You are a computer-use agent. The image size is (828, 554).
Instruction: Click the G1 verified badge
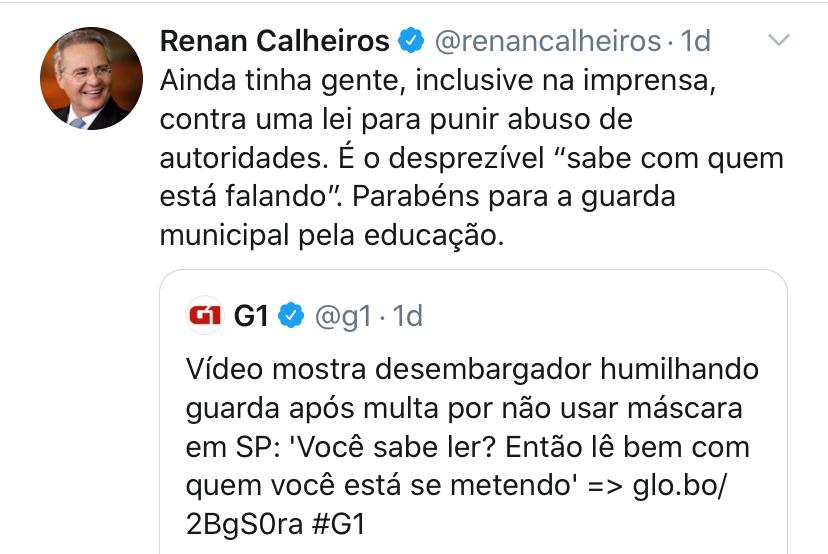click(291, 315)
